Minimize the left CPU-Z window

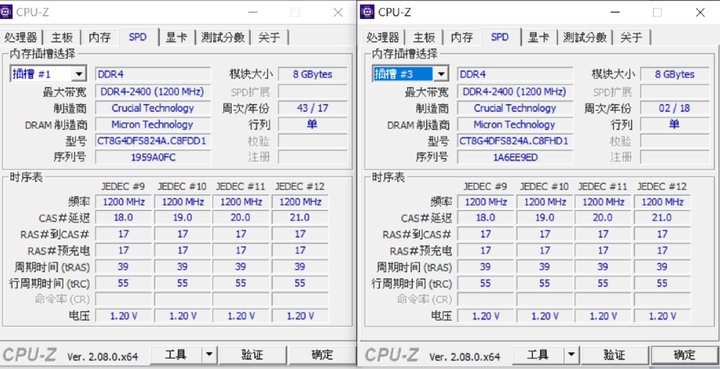click(x=253, y=12)
